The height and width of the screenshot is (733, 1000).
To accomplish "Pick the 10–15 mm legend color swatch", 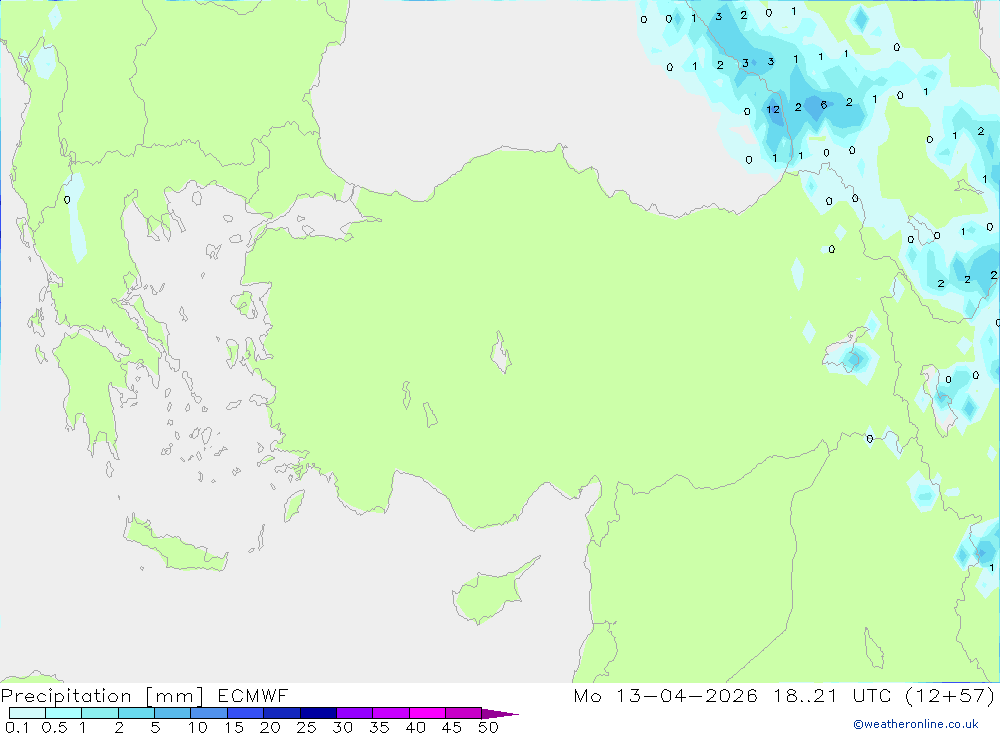I will coord(209,713).
